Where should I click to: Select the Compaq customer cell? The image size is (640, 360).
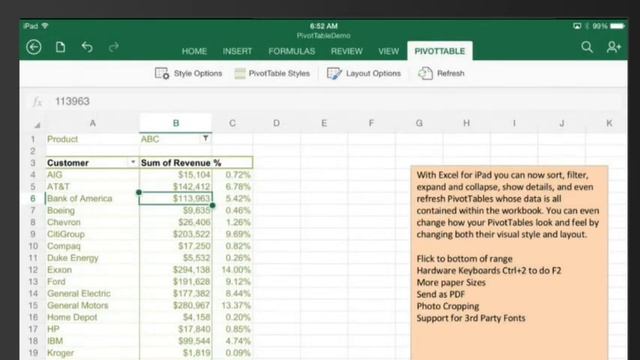(93, 246)
